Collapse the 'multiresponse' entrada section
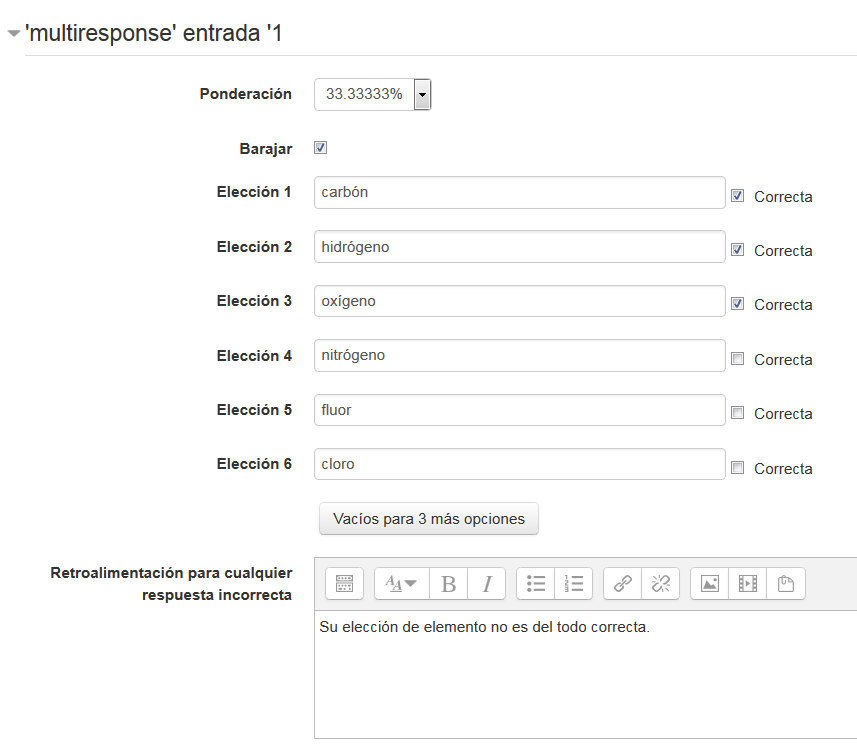The width and height of the screenshot is (857, 755). click(13, 34)
